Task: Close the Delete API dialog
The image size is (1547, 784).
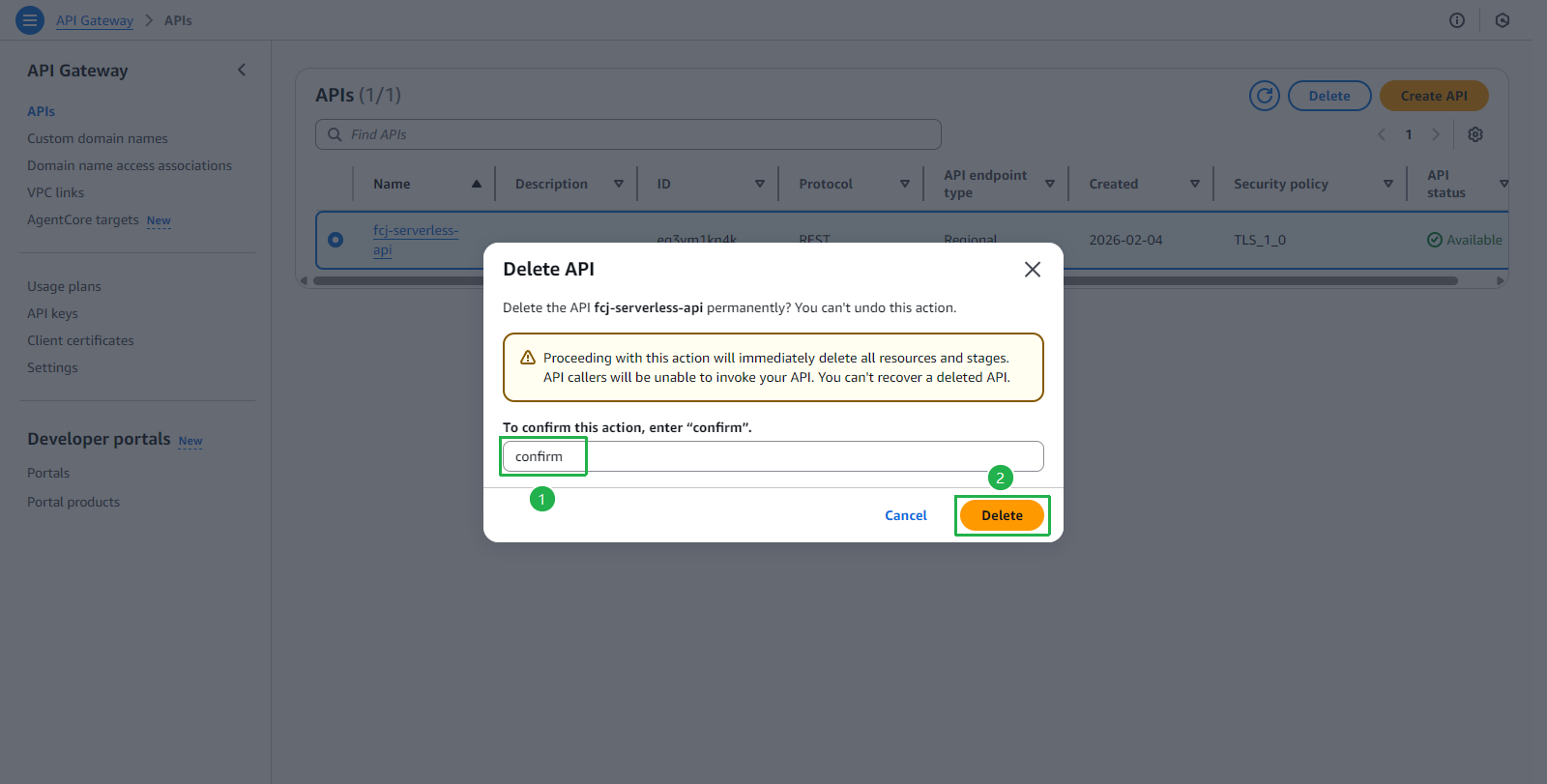Action: pos(1033,270)
